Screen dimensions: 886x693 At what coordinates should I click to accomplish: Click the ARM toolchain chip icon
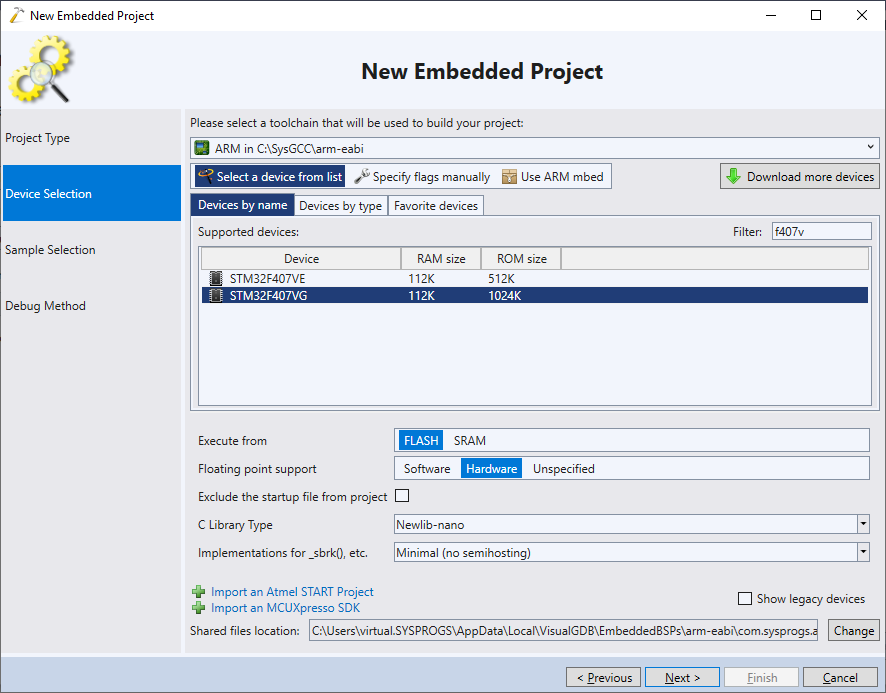(x=202, y=148)
